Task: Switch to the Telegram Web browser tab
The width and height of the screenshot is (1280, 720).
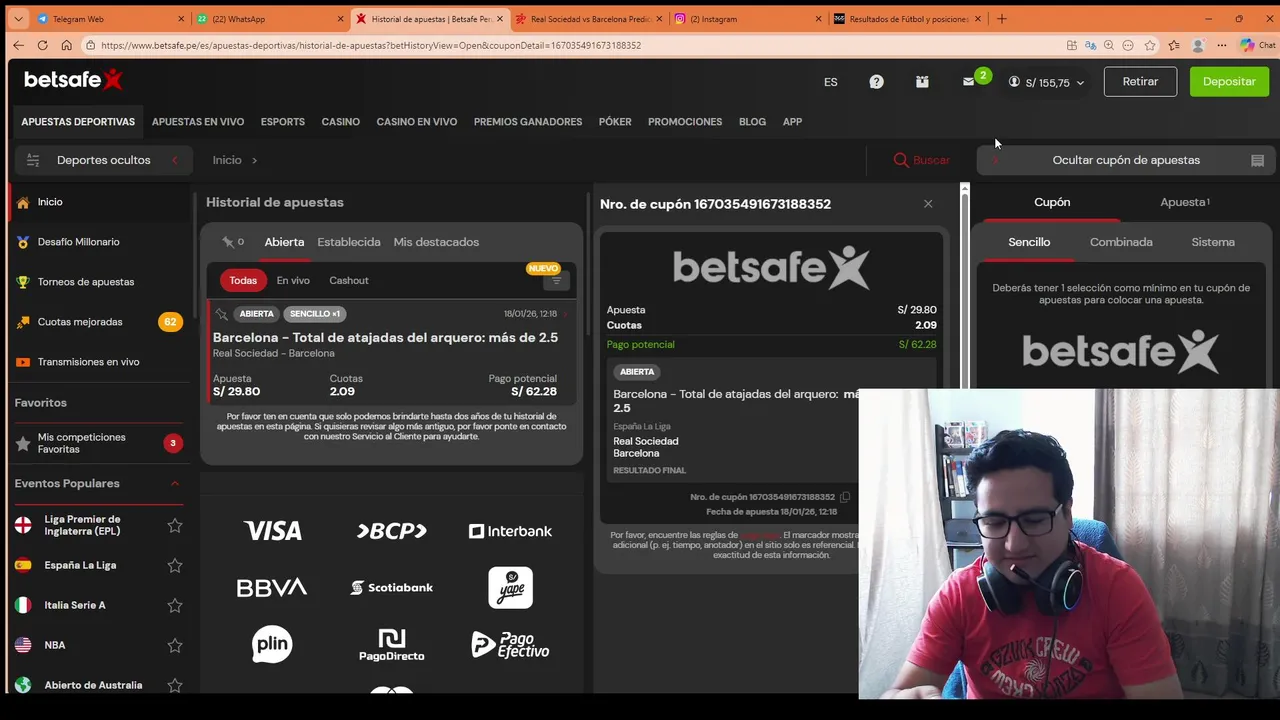Action: (110, 18)
